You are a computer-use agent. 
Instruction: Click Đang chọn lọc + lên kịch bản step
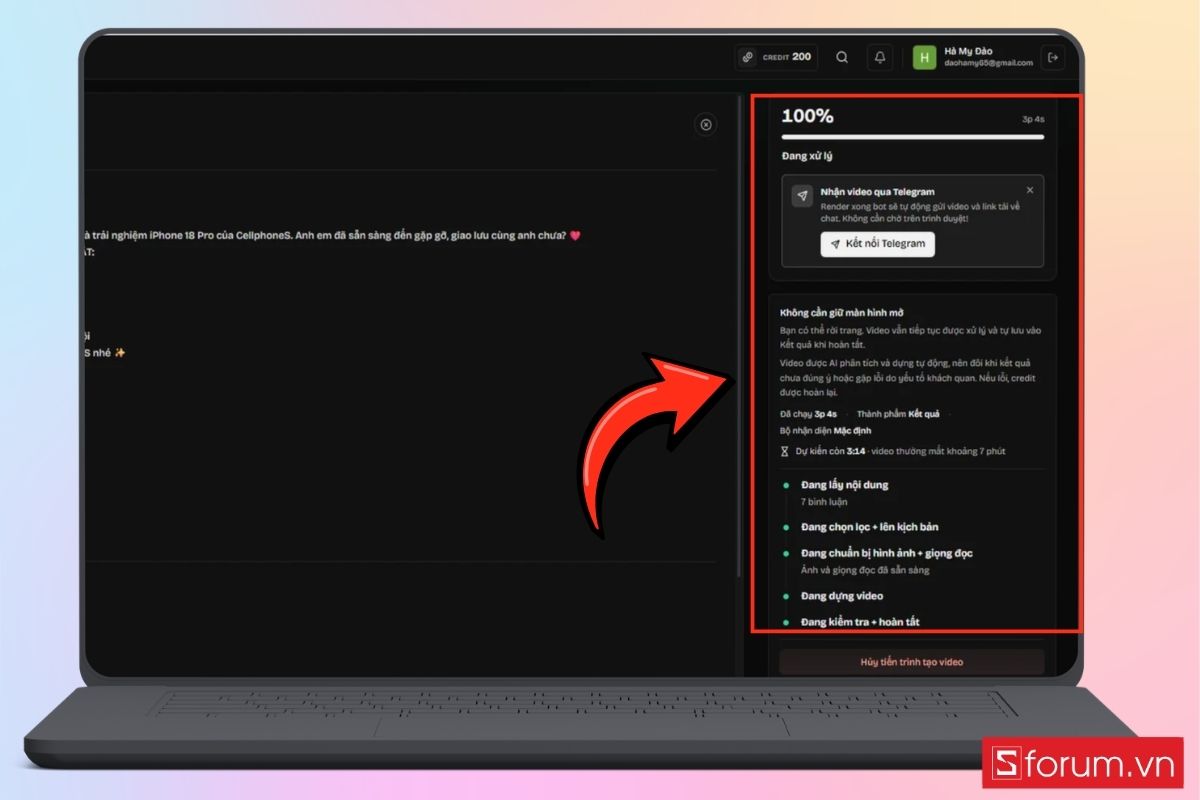coord(869,527)
